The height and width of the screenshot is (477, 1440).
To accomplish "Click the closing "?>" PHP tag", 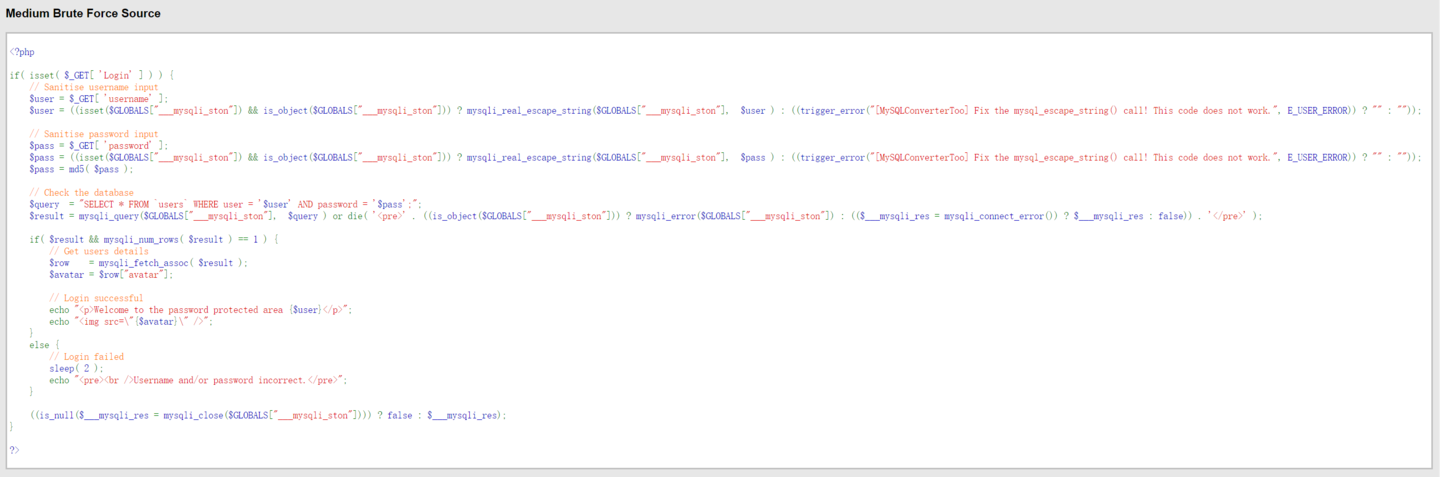I will pos(14,450).
